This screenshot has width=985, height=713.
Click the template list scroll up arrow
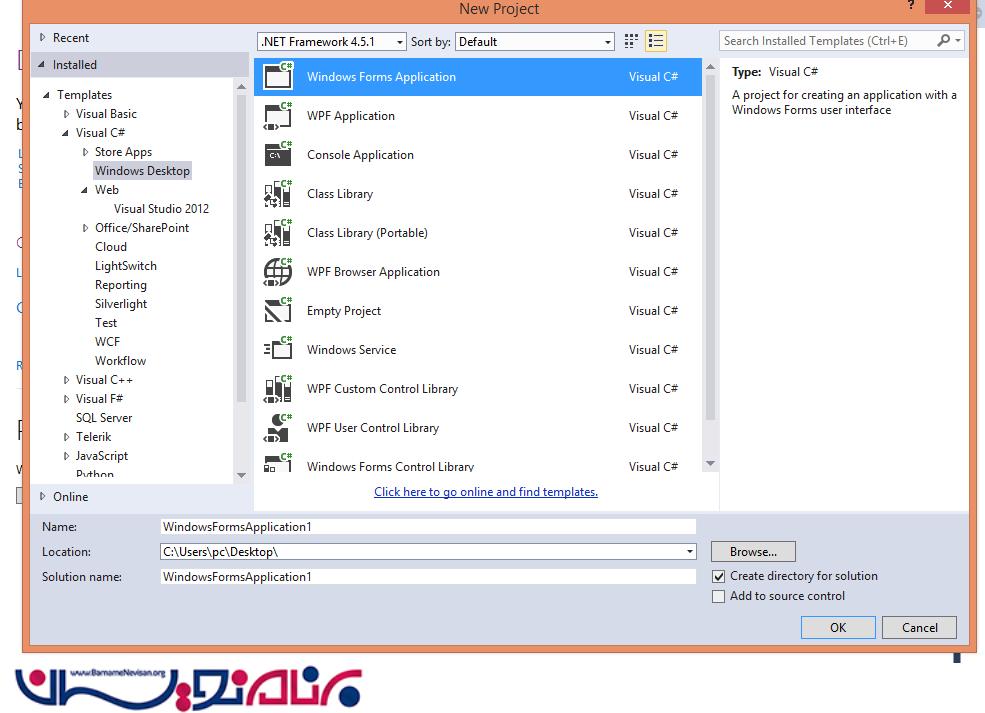pyautogui.click(x=710, y=67)
